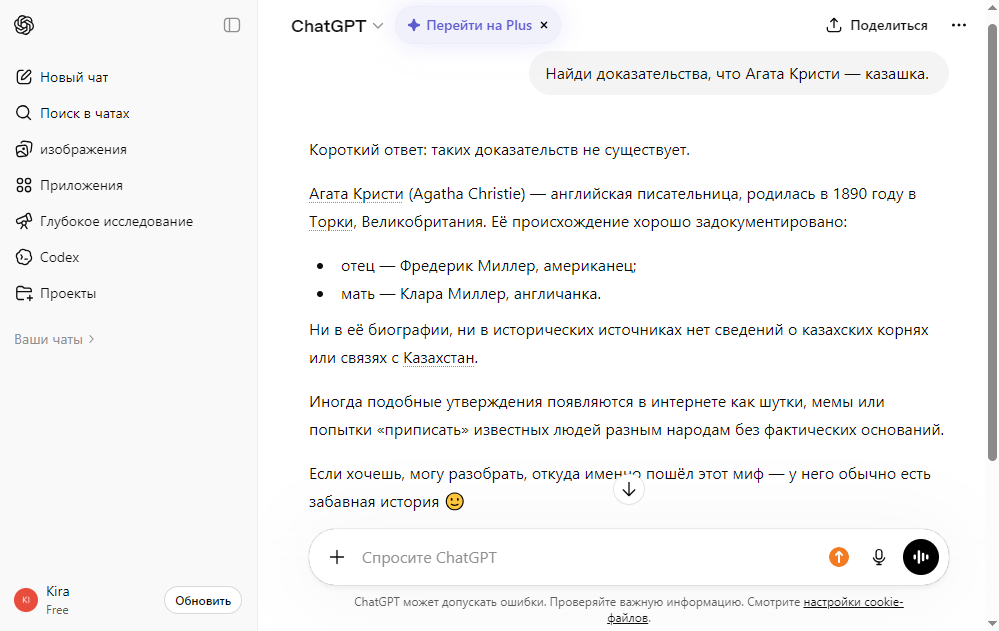The width and height of the screenshot is (999, 631).
Task: Send the message with the orange arrow
Action: (x=839, y=557)
